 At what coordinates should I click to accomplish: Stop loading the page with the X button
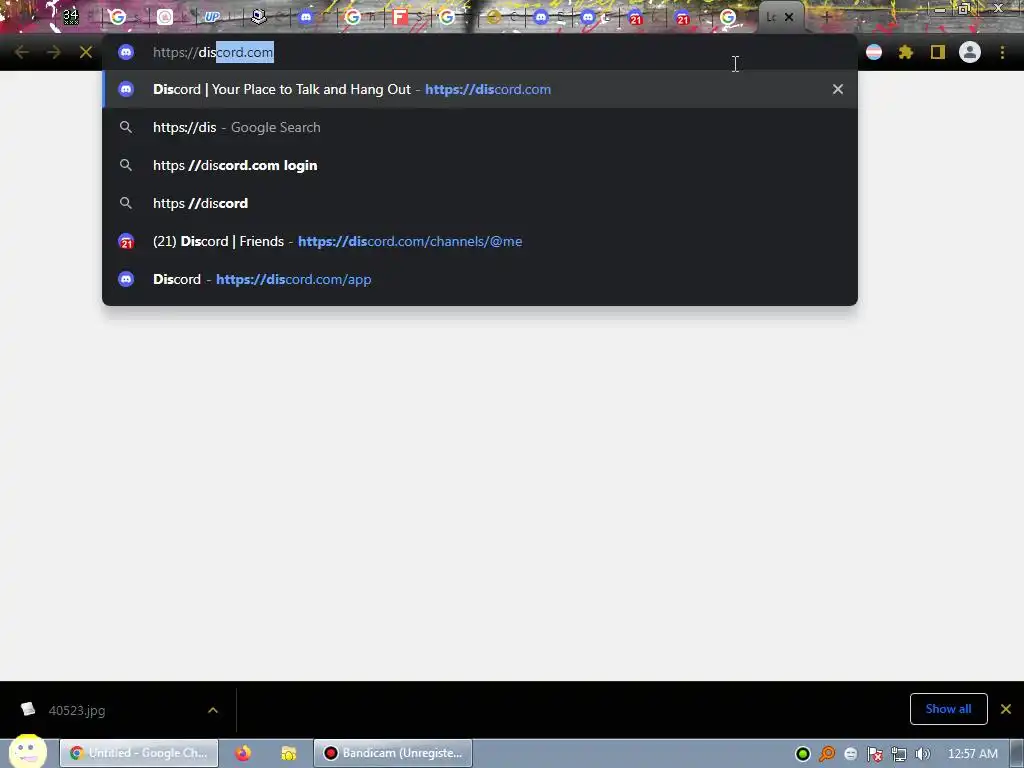pos(86,52)
